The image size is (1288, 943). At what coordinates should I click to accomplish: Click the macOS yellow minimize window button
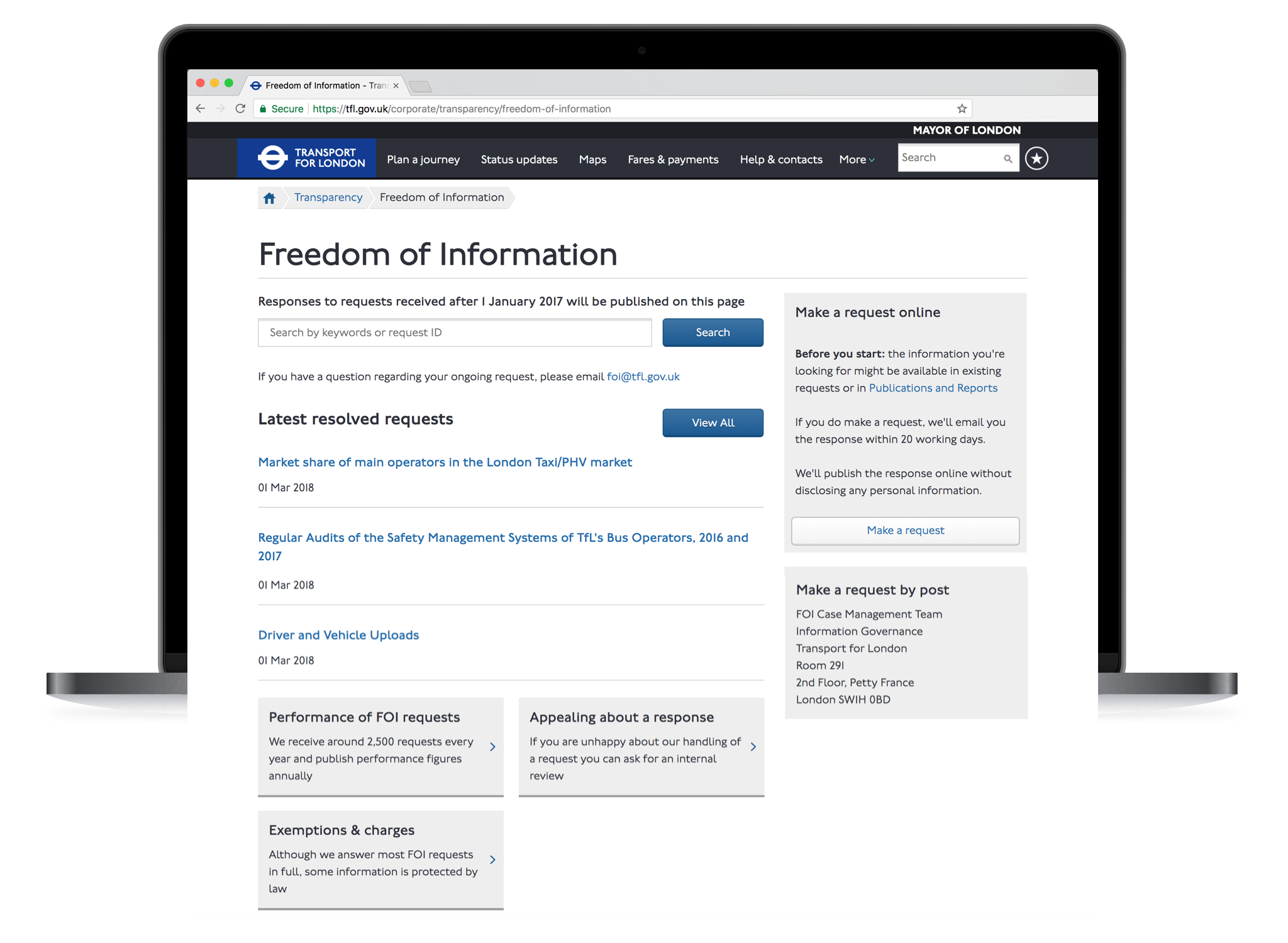pos(214,83)
